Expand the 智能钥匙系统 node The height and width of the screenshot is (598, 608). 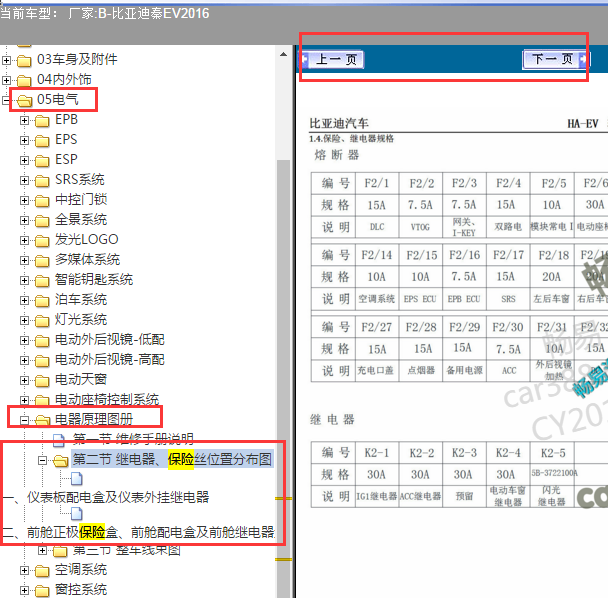(24, 280)
